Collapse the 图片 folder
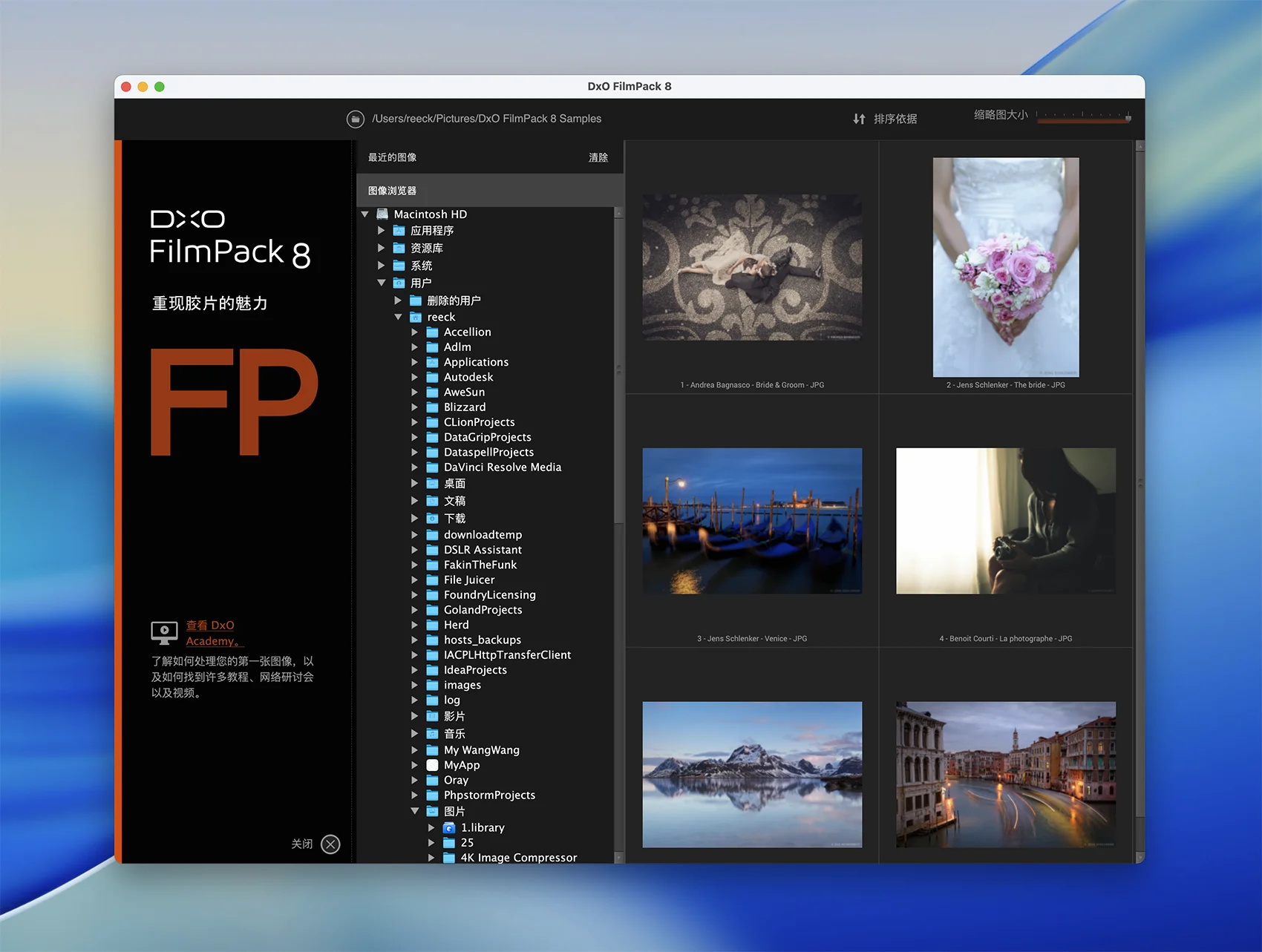Viewport: 1262px width, 952px height. pos(415,811)
